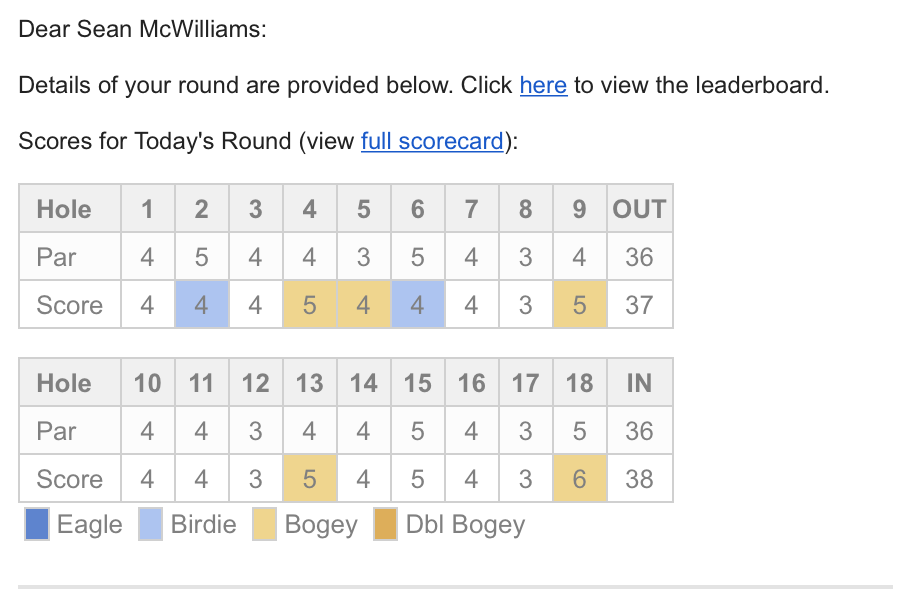Select the back nine total score 38
The width and height of the screenshot is (912, 594).
(x=639, y=479)
